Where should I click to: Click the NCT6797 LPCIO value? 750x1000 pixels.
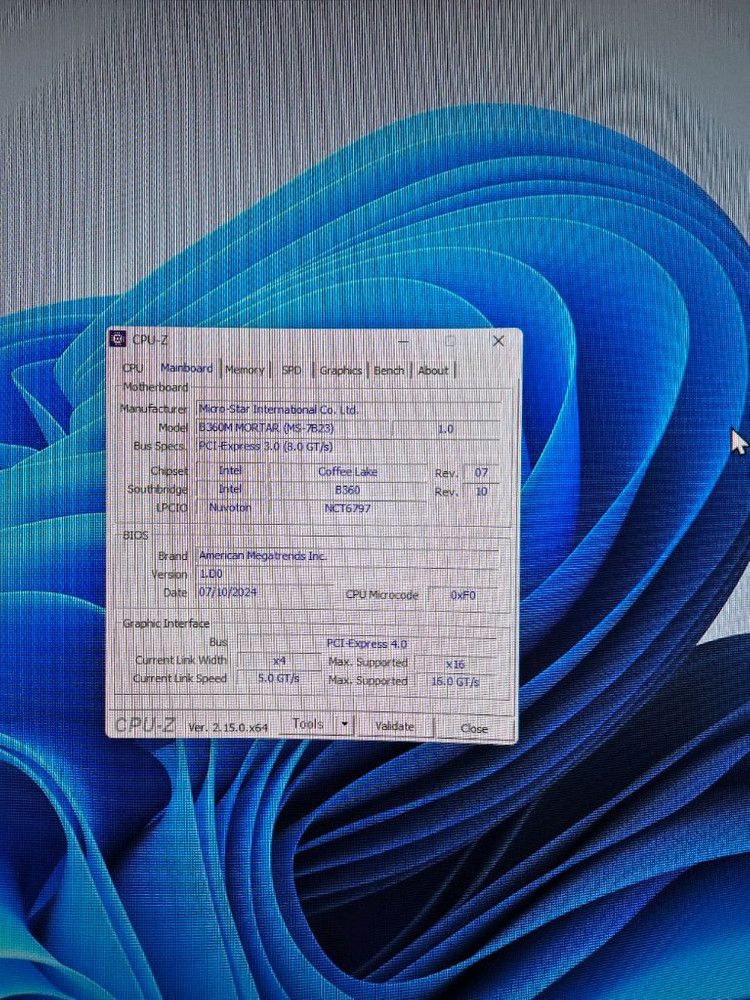coord(348,508)
